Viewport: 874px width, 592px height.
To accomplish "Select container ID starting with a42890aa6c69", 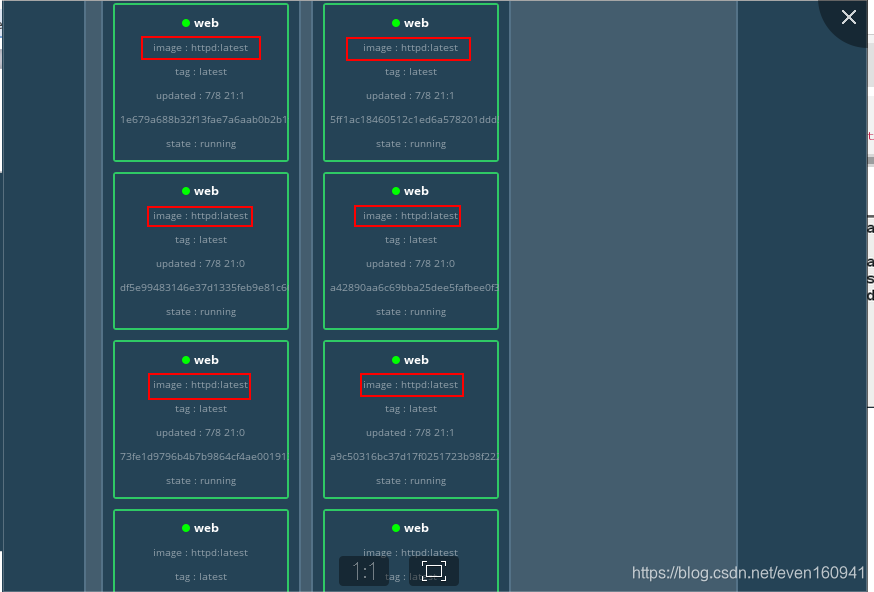I will click(414, 288).
